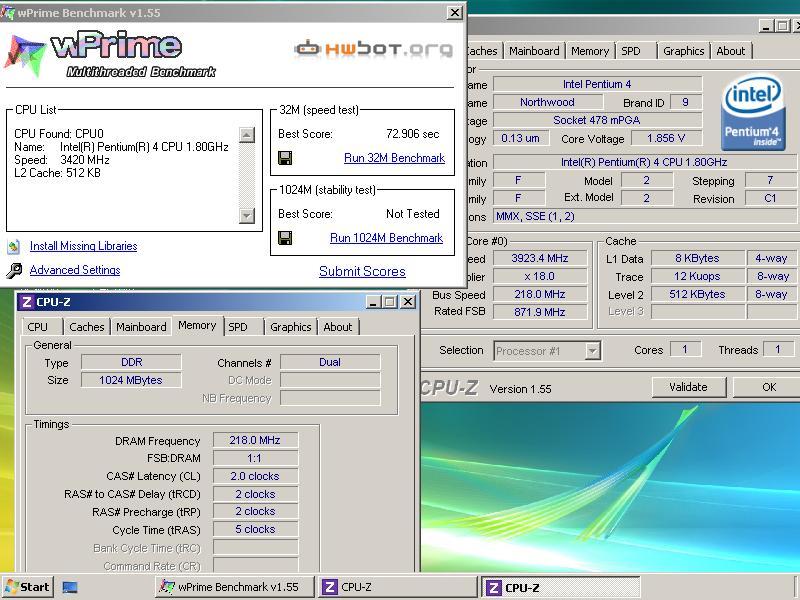Click Core Speed 3923.4 MHz value
This screenshot has width=800, height=600.
tap(540, 258)
